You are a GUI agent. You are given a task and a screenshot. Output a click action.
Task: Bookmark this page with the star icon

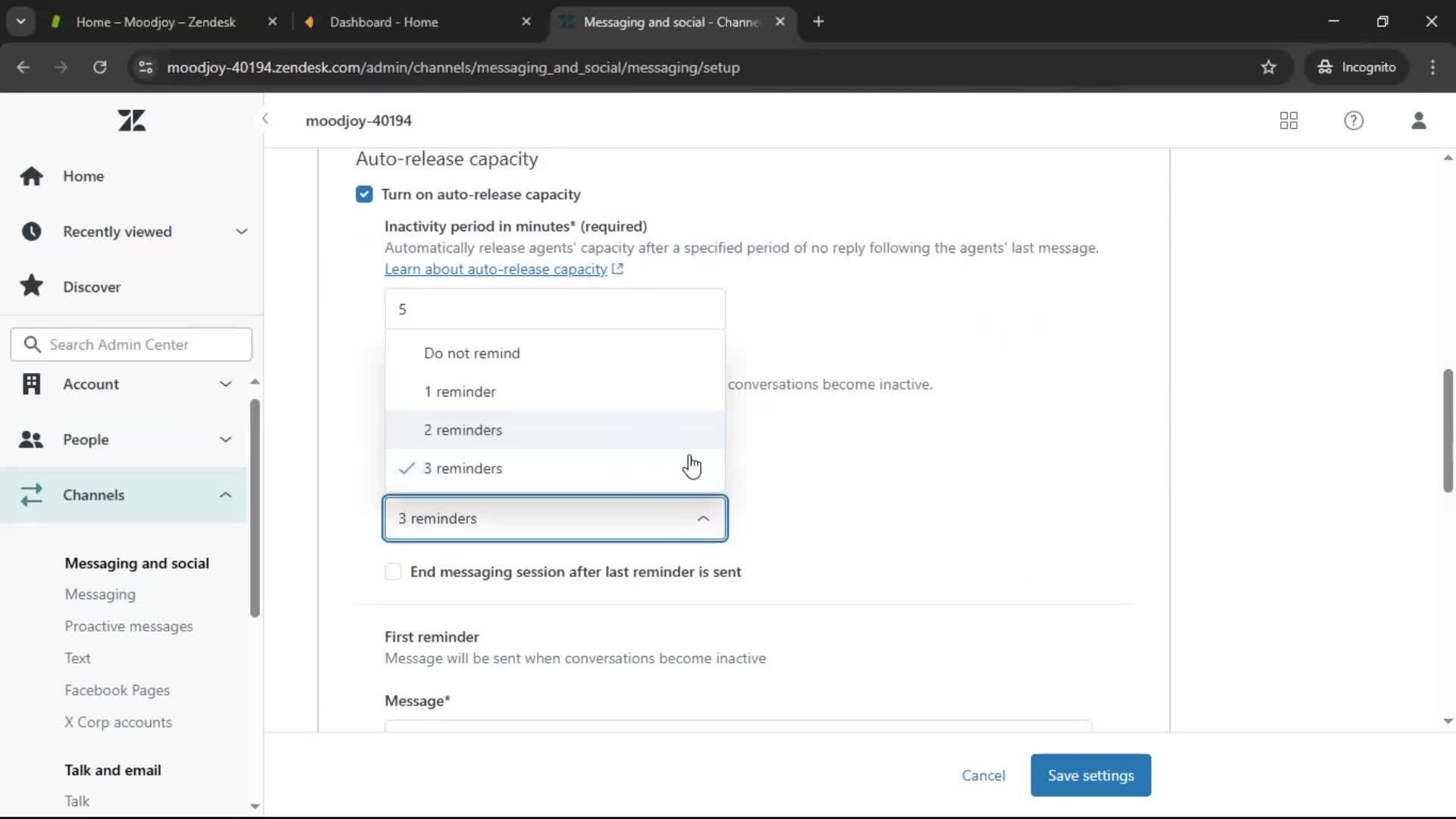1269,67
